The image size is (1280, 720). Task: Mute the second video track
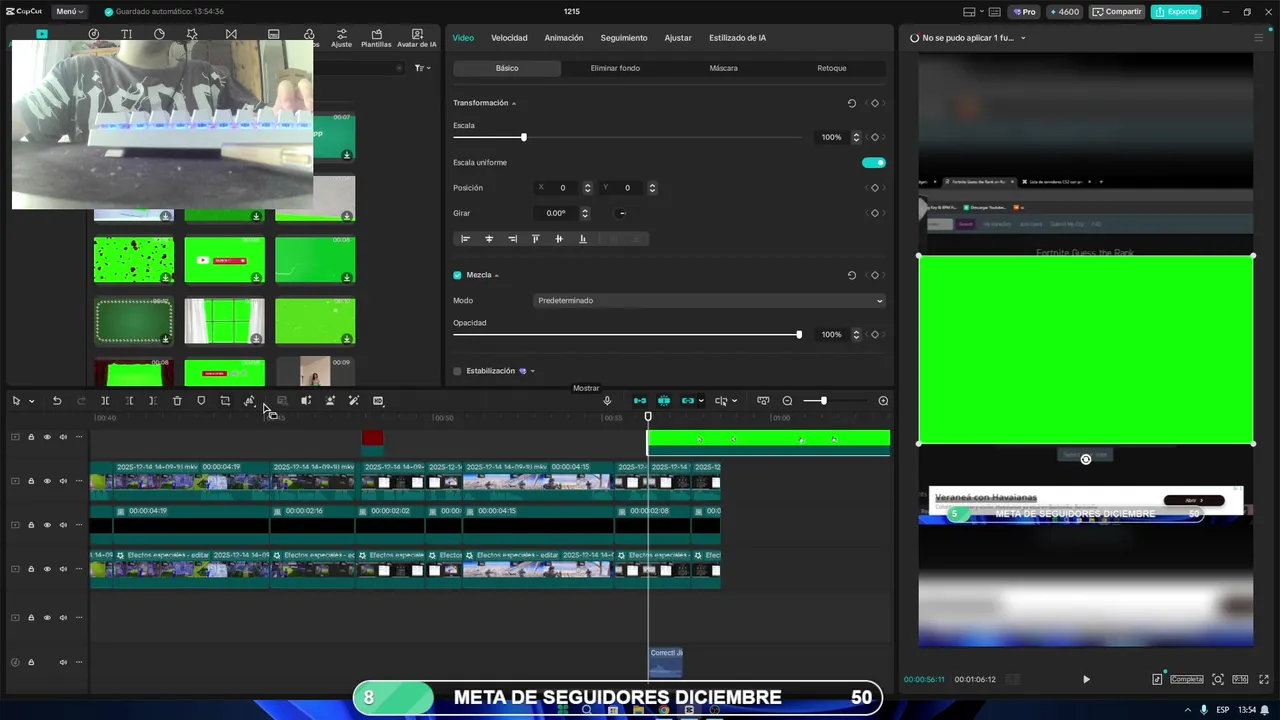click(x=63, y=525)
